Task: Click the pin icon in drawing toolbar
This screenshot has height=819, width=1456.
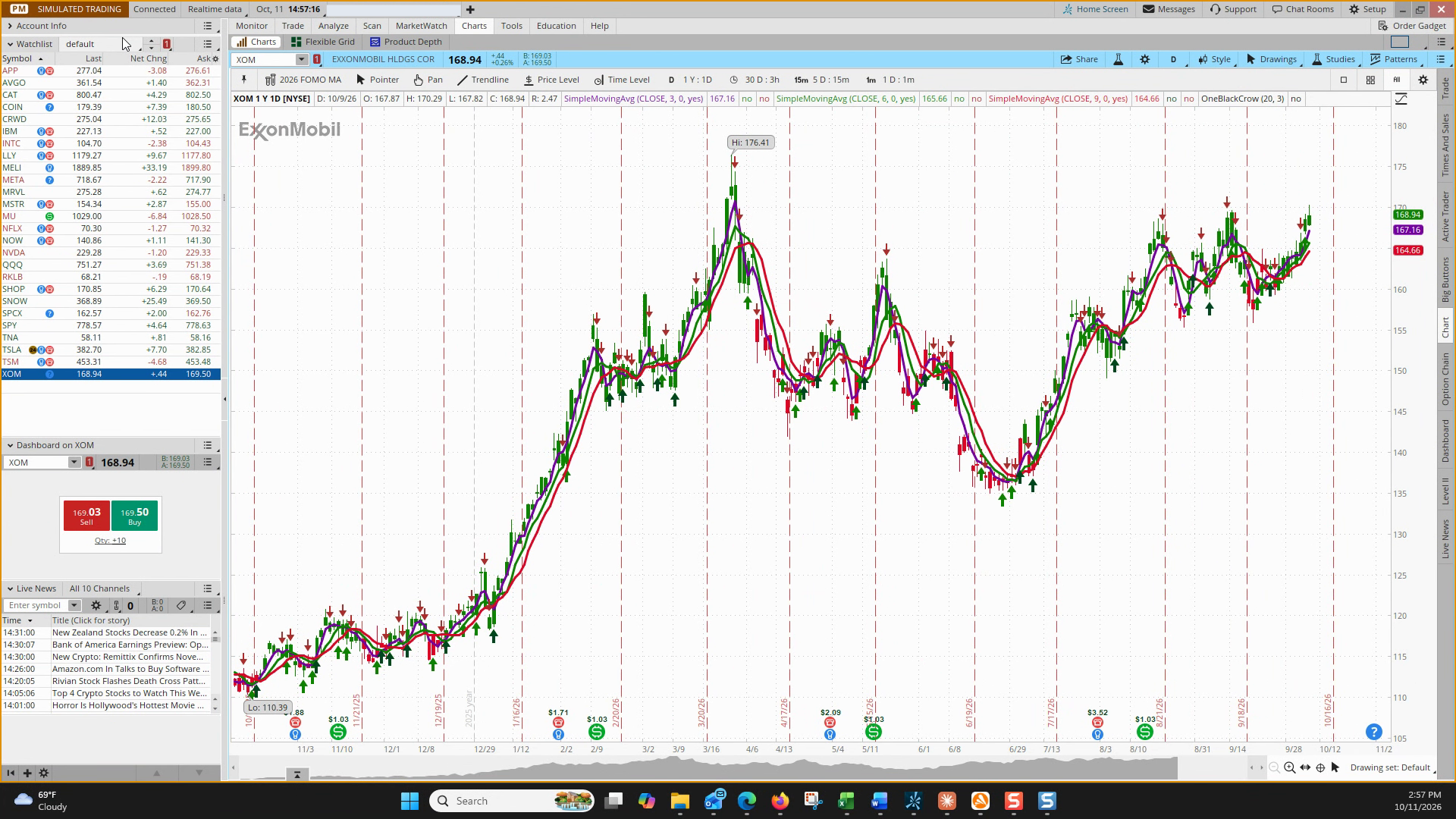Action: pos(243,80)
